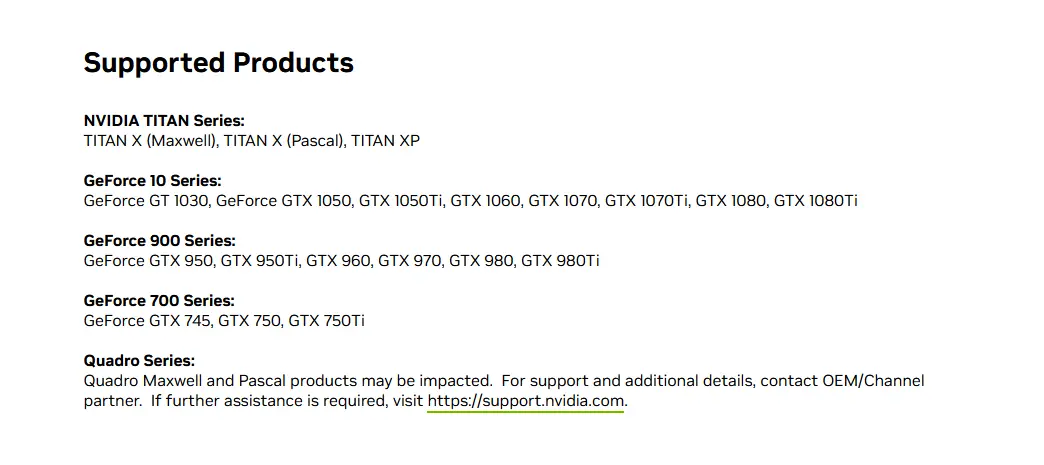
Task: Click the GeForce 10 Series heading
Action: click(x=152, y=181)
